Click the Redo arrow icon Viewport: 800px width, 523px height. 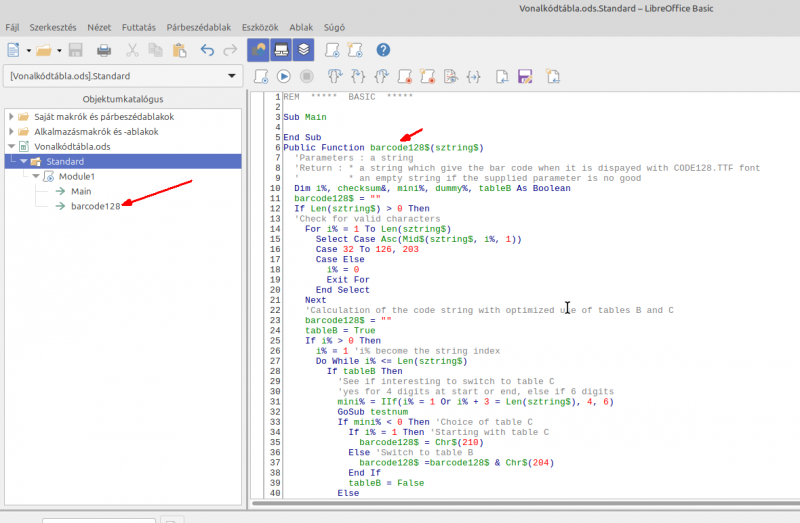pos(231,50)
